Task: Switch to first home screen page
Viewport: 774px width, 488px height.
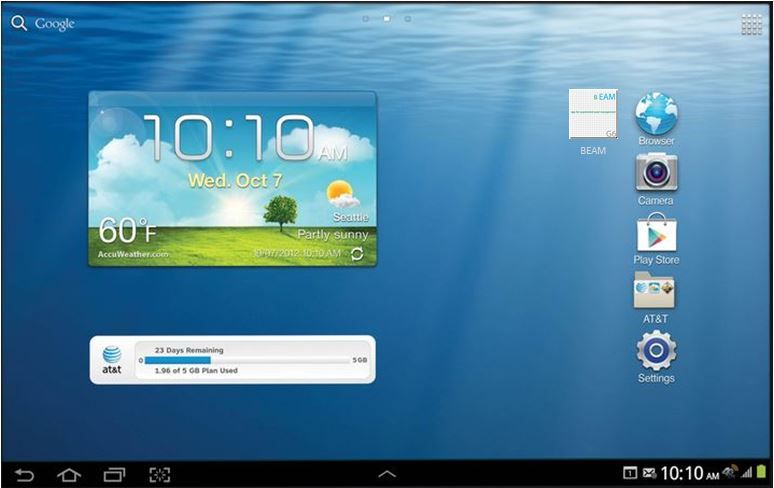Action: coord(365,19)
